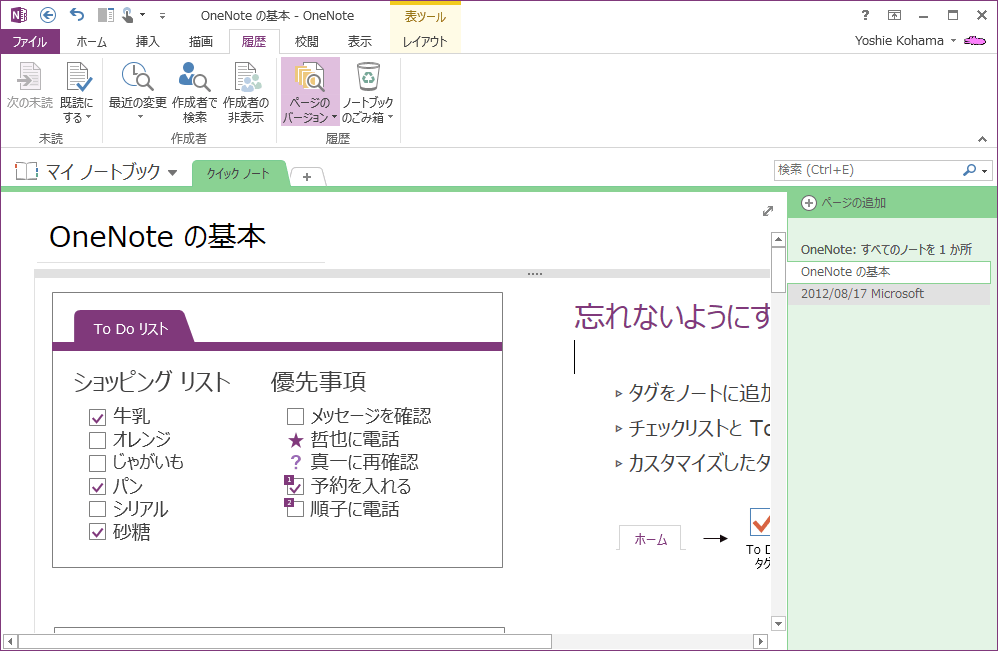The height and width of the screenshot is (651, 998).
Task: Click the OneNote application icon in title bar
Action: 19,15
